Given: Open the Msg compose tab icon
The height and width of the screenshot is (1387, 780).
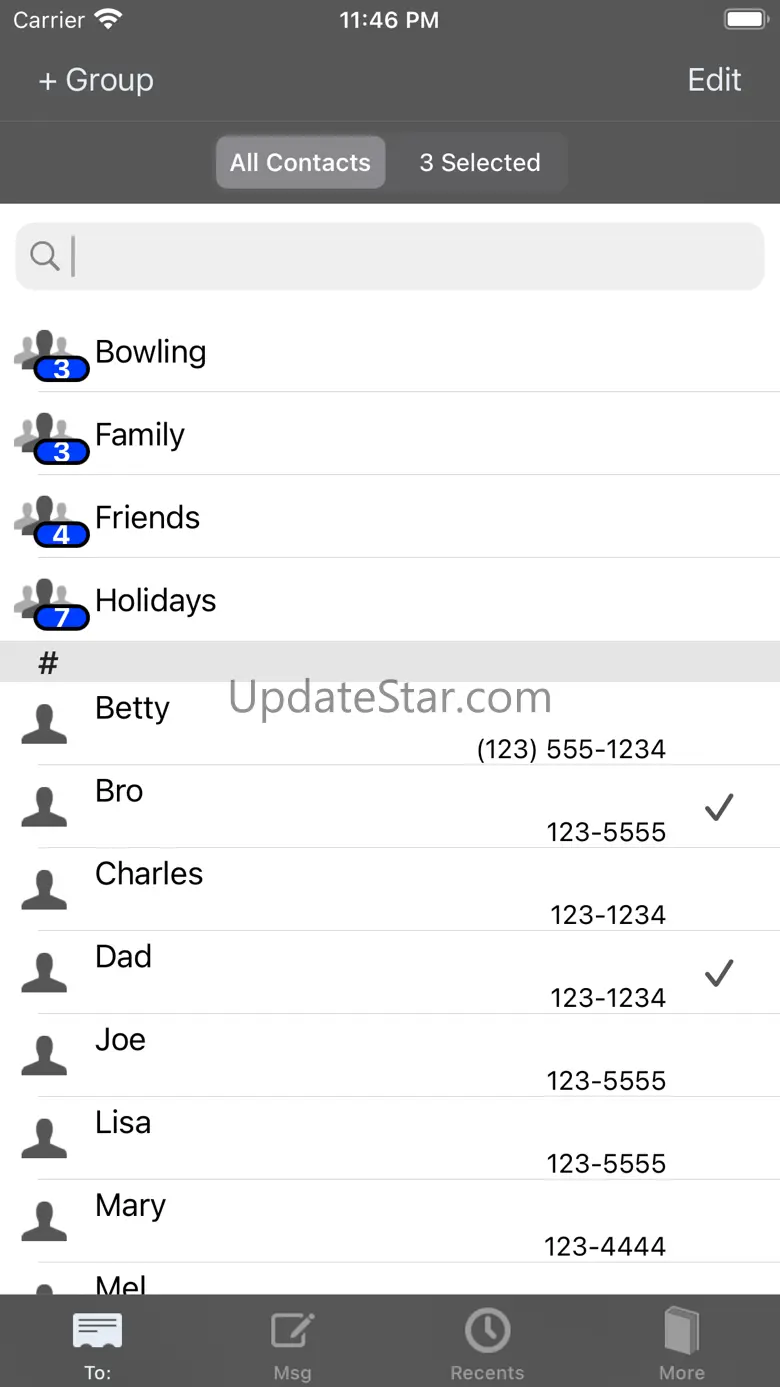Looking at the screenshot, I should tap(292, 1332).
